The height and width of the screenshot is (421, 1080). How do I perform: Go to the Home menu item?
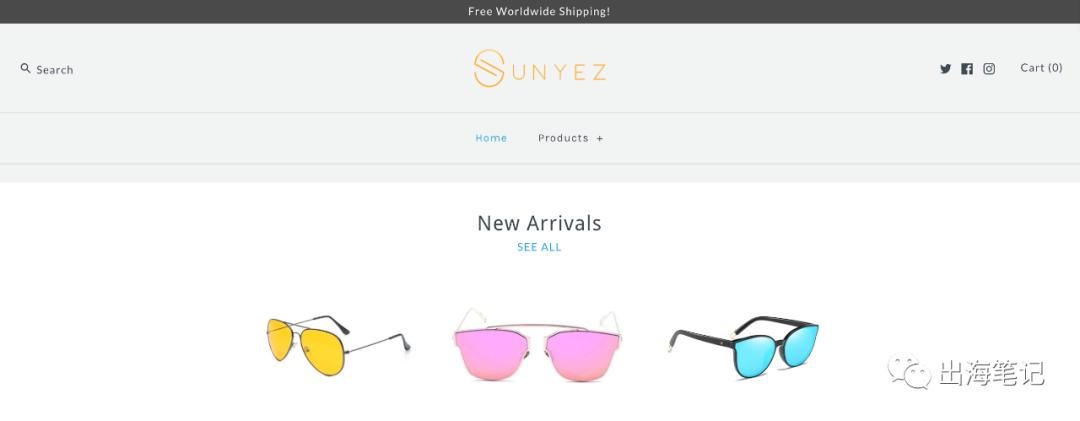[491, 138]
